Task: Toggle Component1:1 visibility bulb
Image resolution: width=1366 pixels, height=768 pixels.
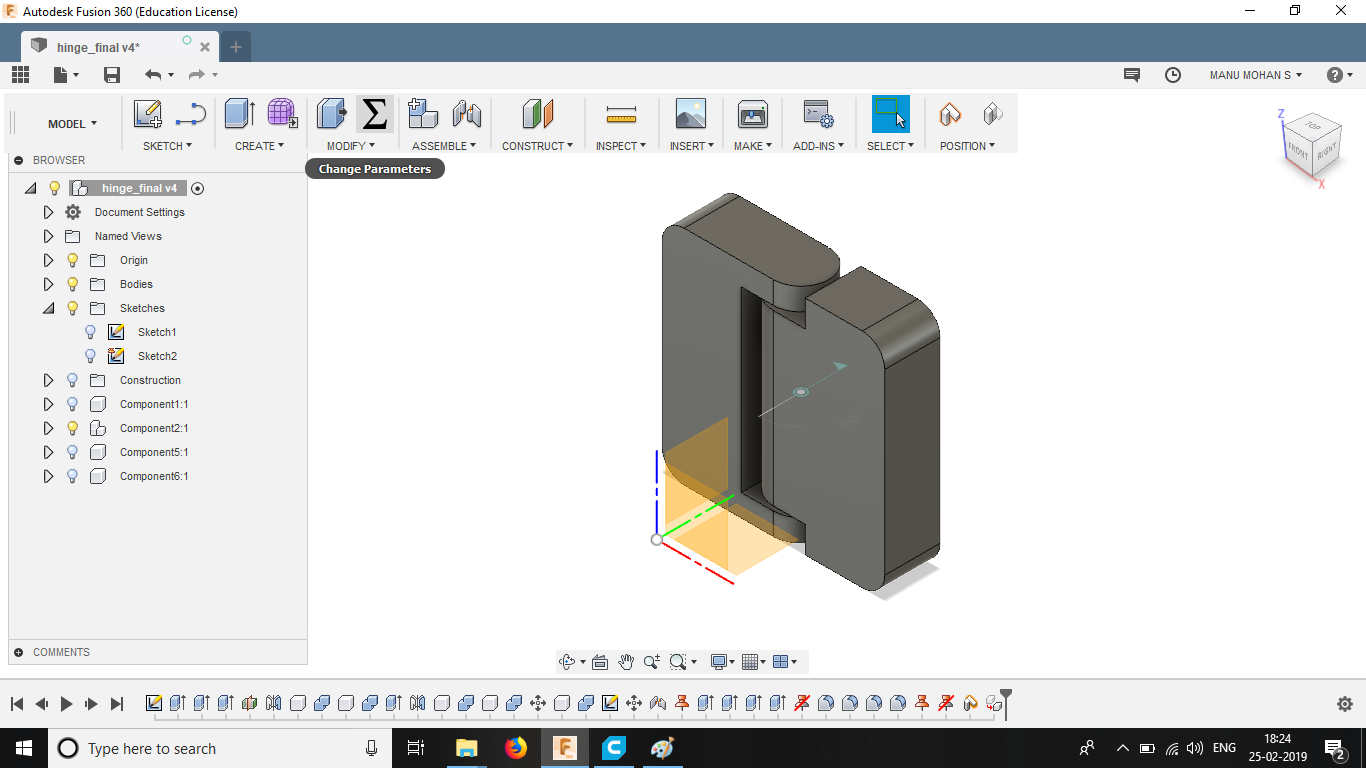Action: [72, 404]
